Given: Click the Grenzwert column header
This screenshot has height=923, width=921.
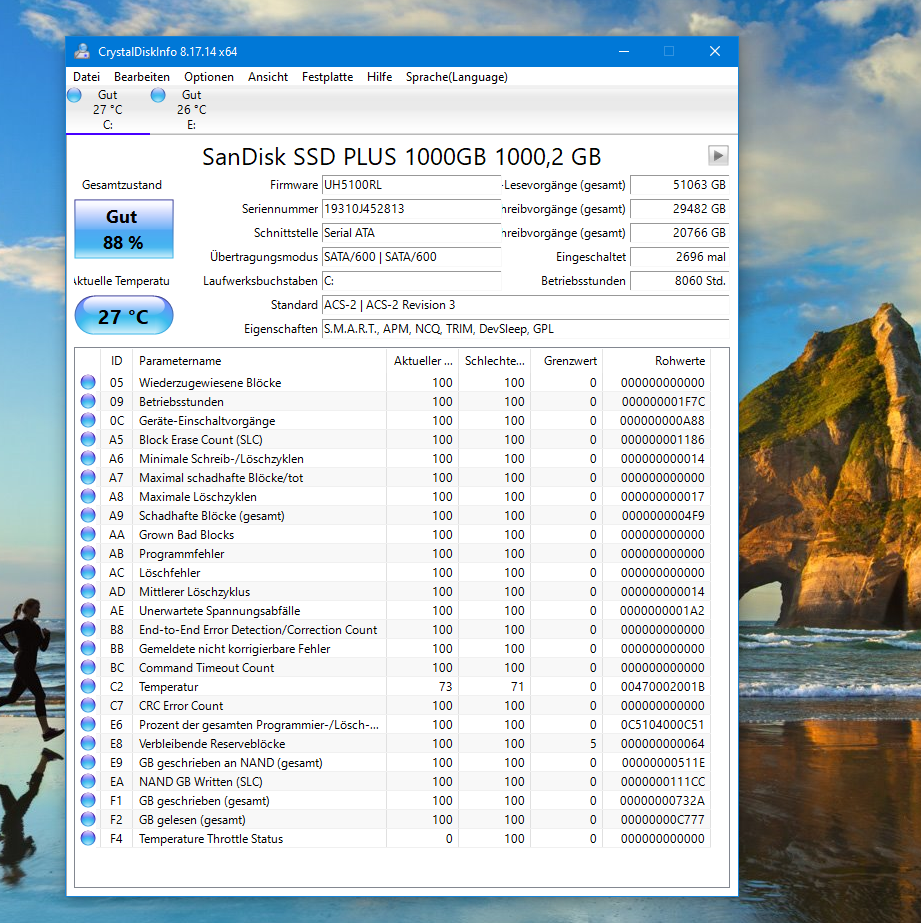Looking at the screenshot, I should click(x=567, y=361).
